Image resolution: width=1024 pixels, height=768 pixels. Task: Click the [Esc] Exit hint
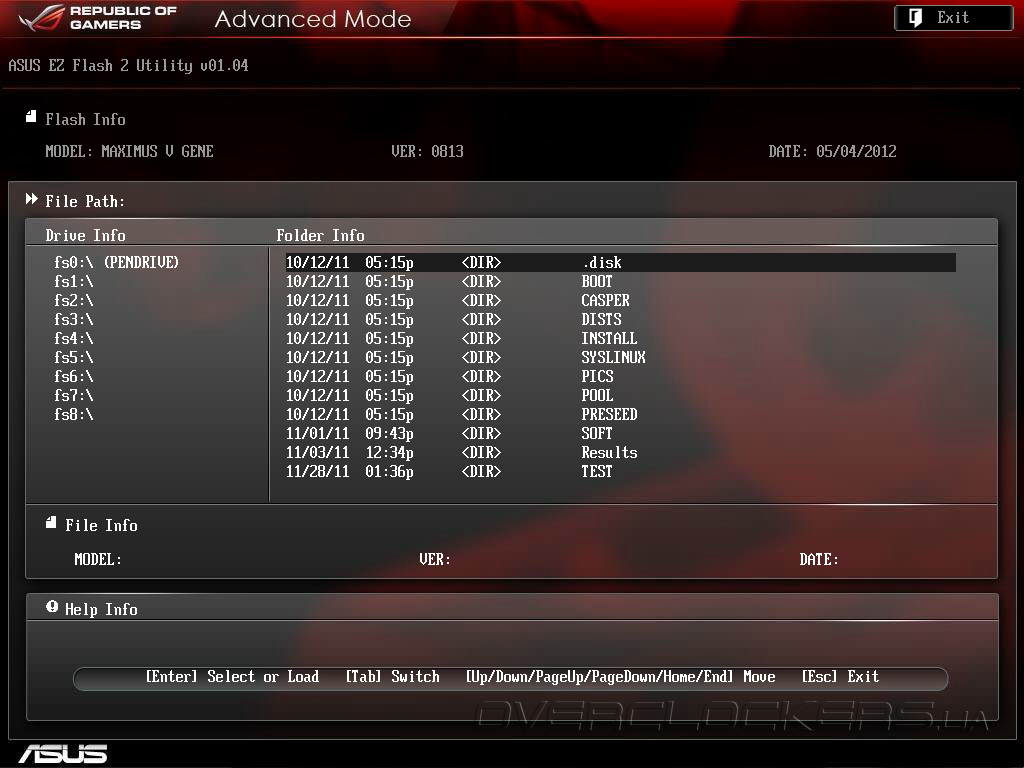tap(840, 677)
